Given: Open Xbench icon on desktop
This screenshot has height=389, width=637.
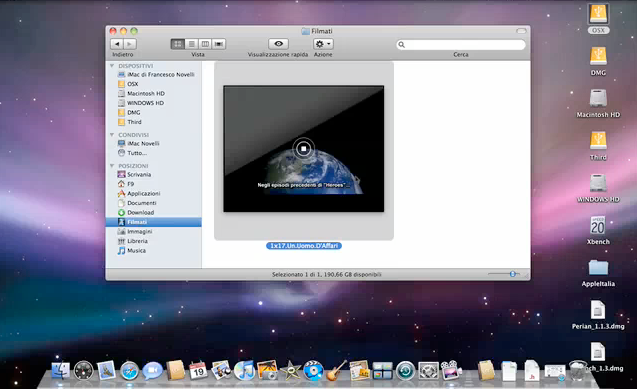Looking at the screenshot, I should click(x=598, y=230).
